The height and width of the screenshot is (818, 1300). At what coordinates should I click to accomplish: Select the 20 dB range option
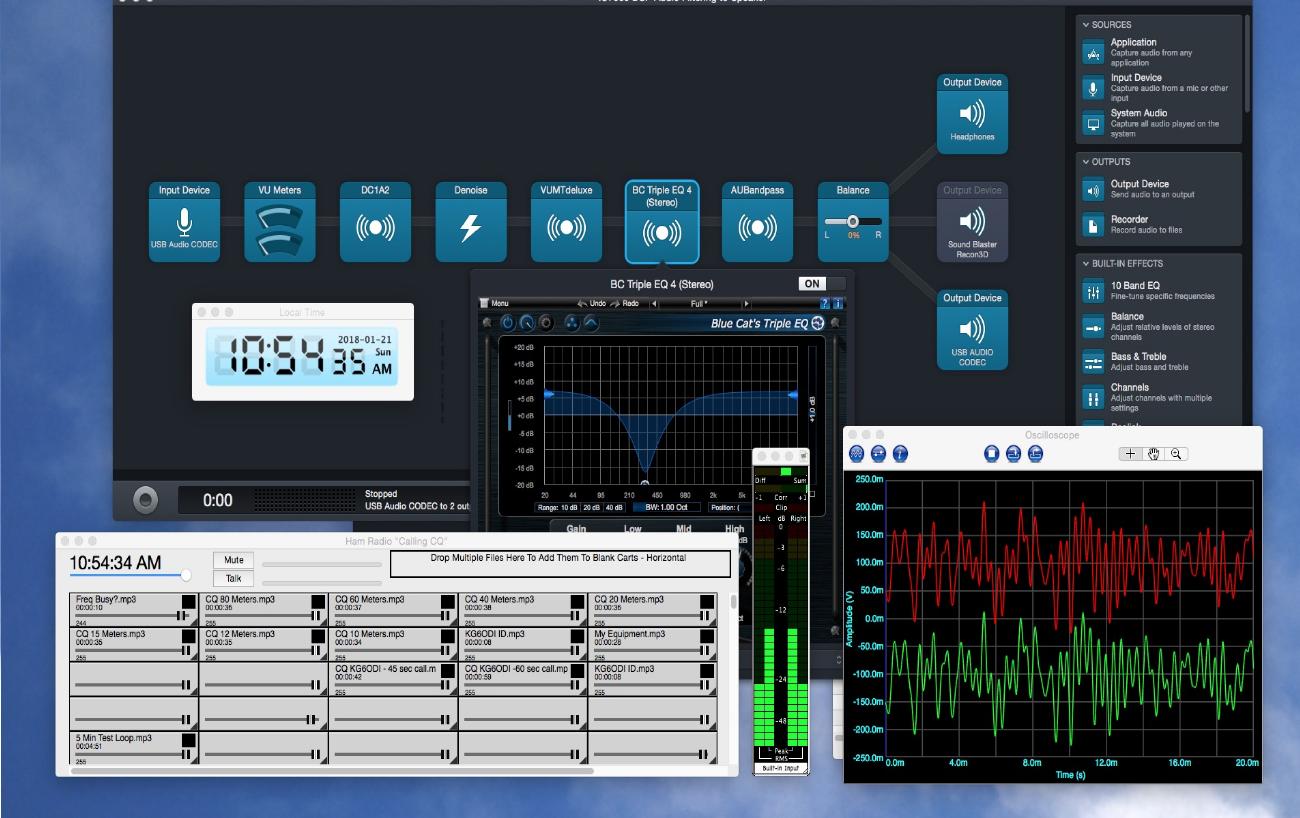click(591, 508)
